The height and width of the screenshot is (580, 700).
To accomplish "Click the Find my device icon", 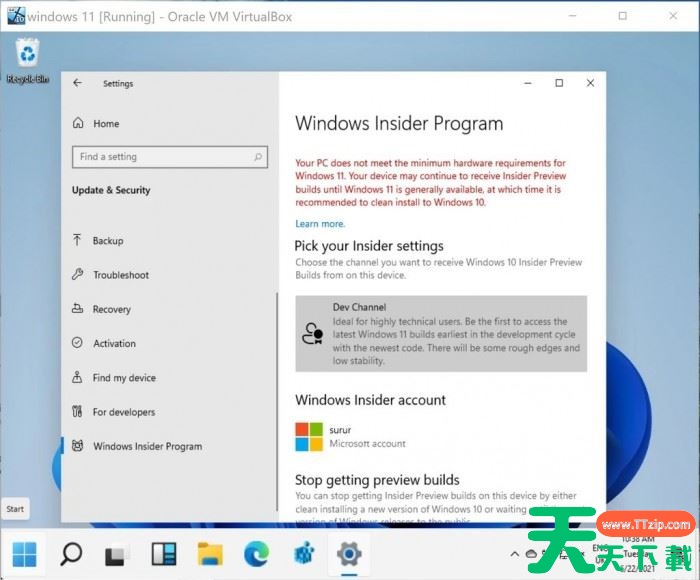I will pos(77,377).
